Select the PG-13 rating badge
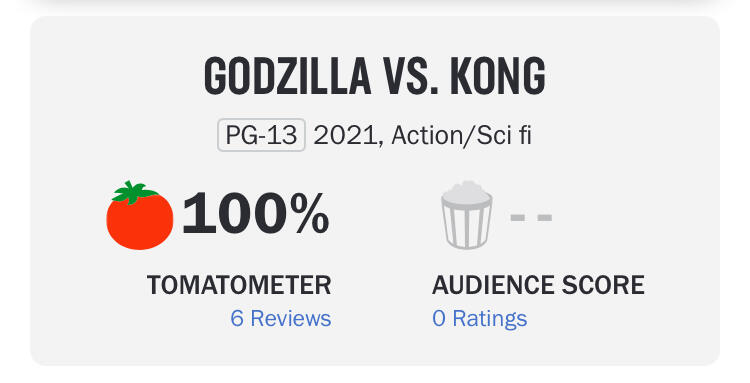 (x=261, y=135)
